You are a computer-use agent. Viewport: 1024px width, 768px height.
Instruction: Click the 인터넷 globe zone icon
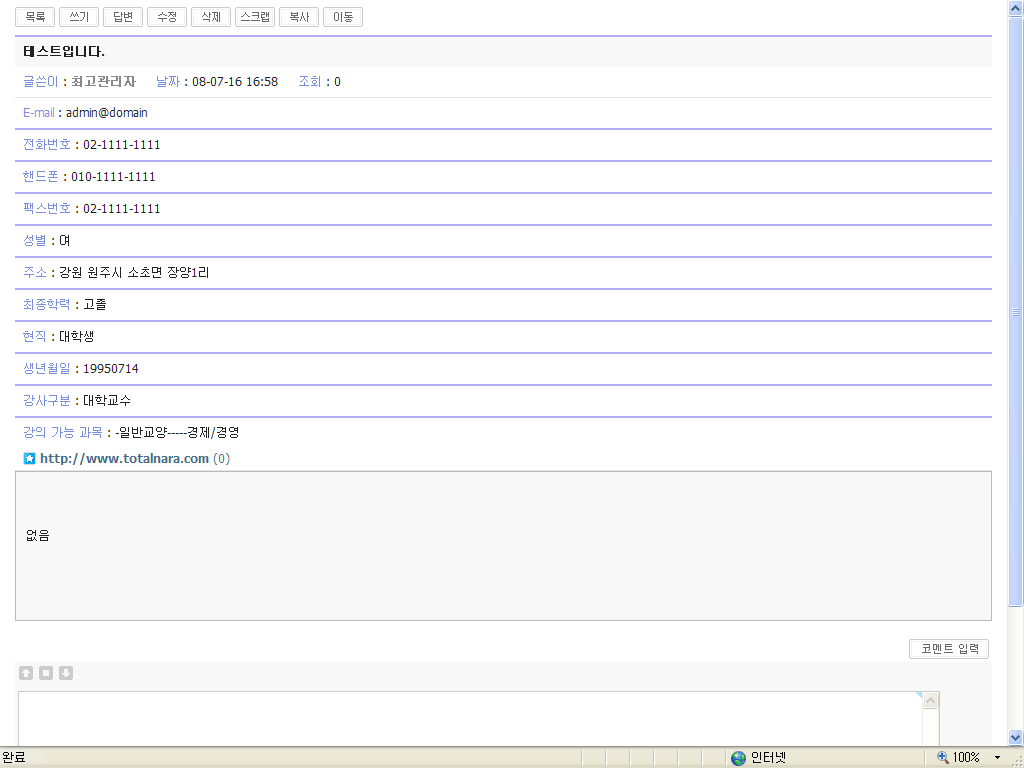coord(739,758)
